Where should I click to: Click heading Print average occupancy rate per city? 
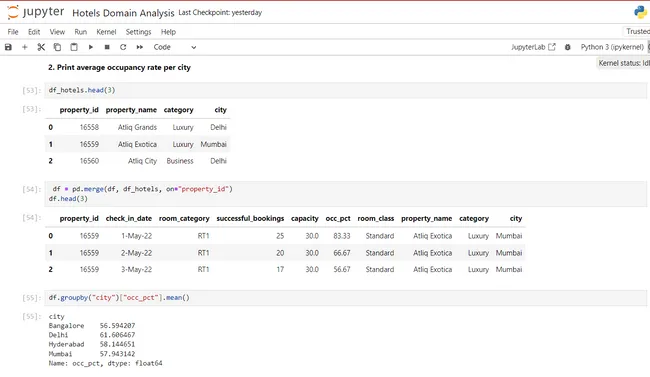[119, 67]
